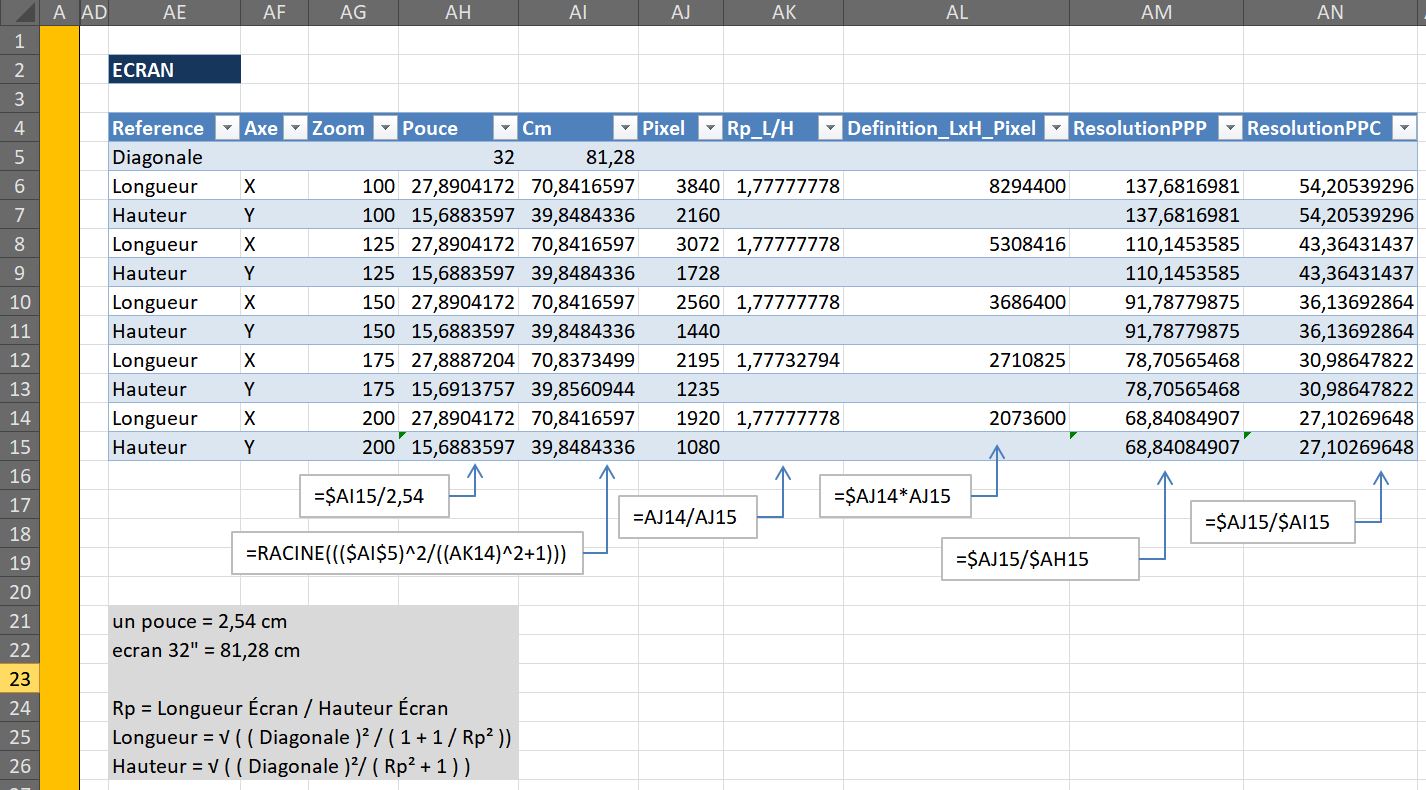Select the RACINE formula text box

[407, 553]
